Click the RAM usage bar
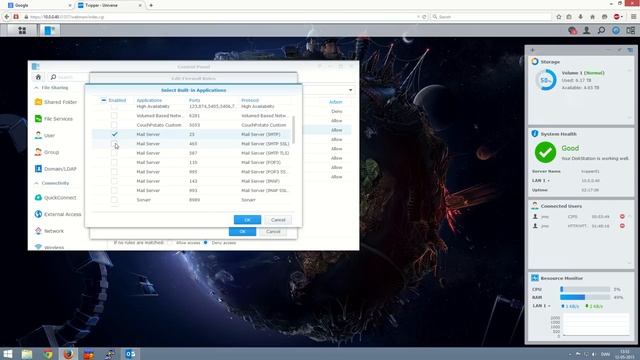 point(585,297)
